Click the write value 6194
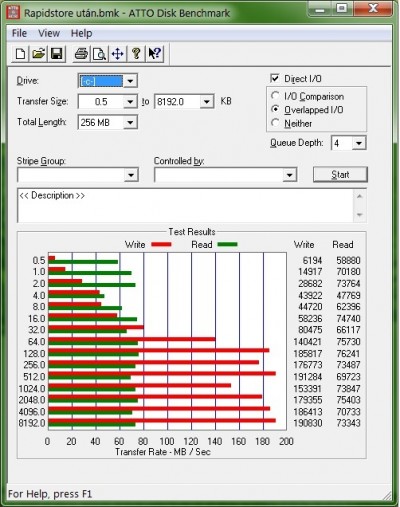Image resolution: width=400 pixels, height=507 pixels. (x=312, y=260)
